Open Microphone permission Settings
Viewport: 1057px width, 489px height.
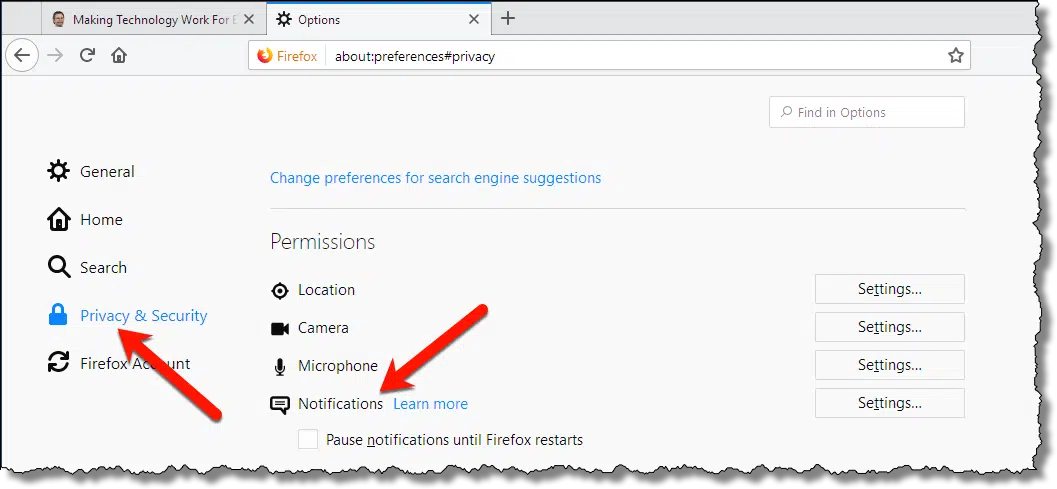click(889, 365)
